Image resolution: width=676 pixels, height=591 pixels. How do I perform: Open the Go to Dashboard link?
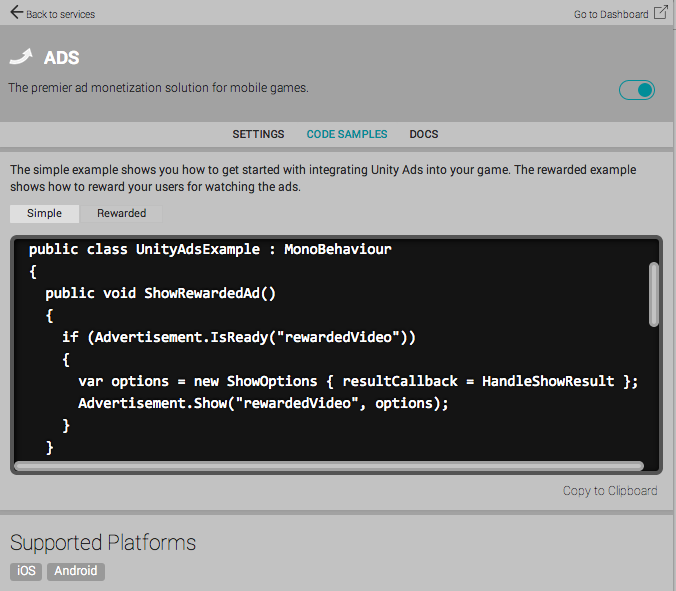coord(611,15)
